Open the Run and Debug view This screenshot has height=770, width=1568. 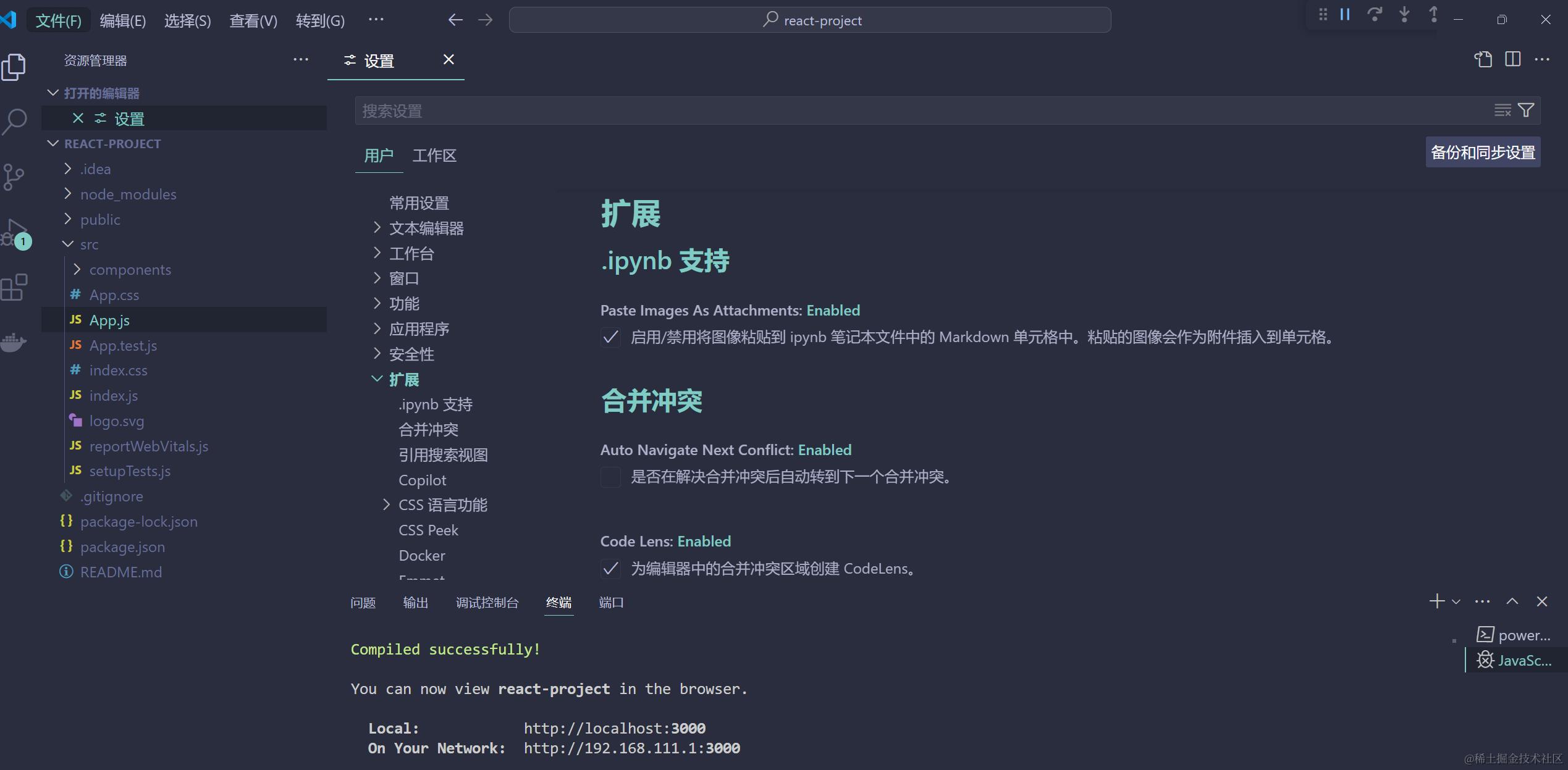pyautogui.click(x=14, y=233)
